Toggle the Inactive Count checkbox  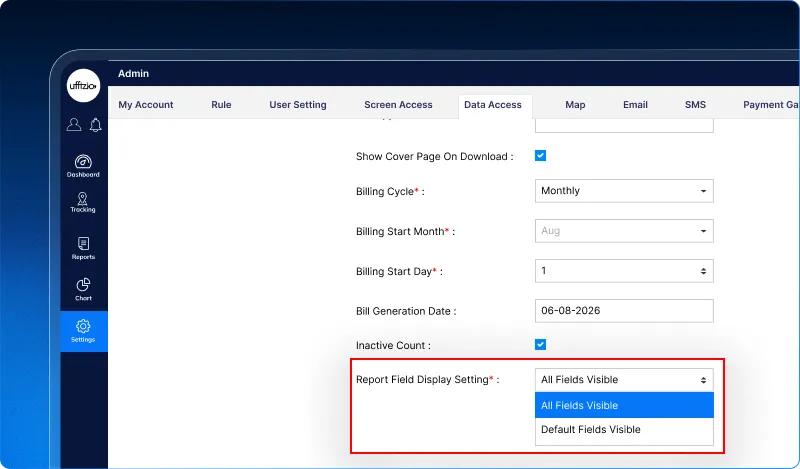(540, 344)
